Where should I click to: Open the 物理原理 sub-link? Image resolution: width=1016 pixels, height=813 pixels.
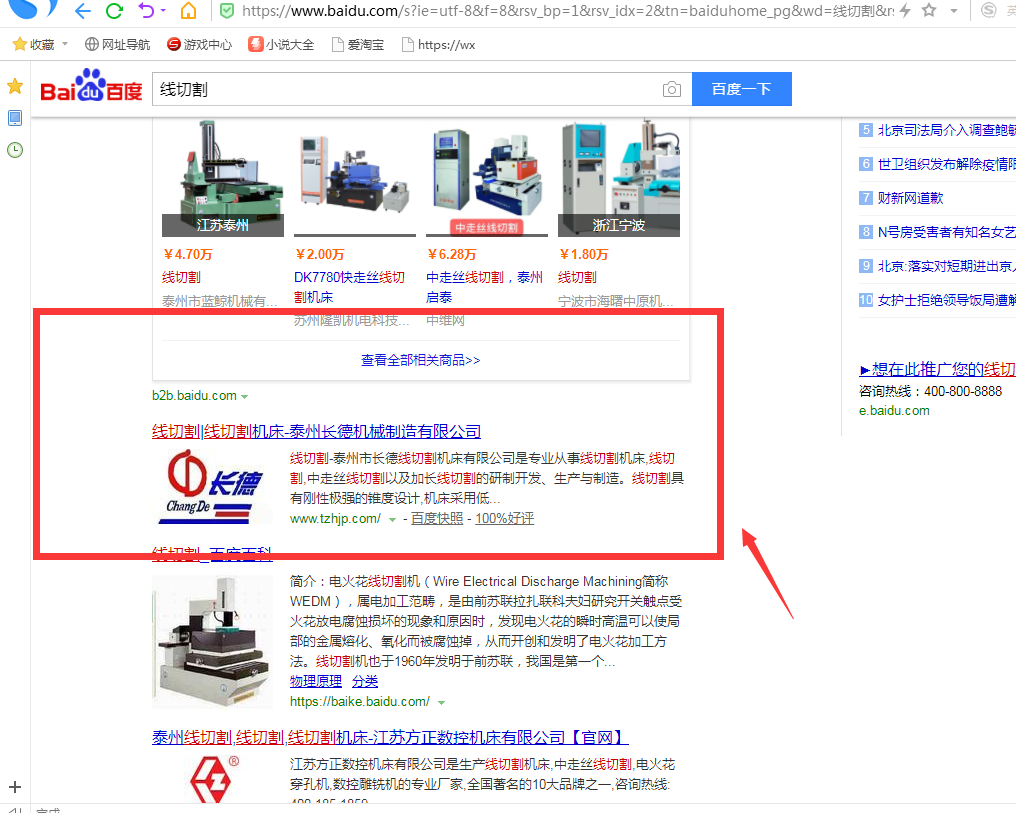[x=316, y=681]
